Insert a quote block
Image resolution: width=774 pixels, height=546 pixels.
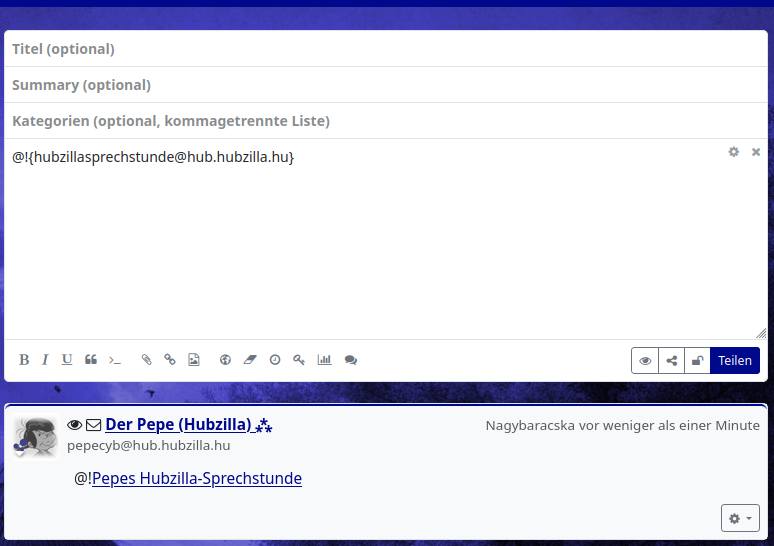pos(91,360)
